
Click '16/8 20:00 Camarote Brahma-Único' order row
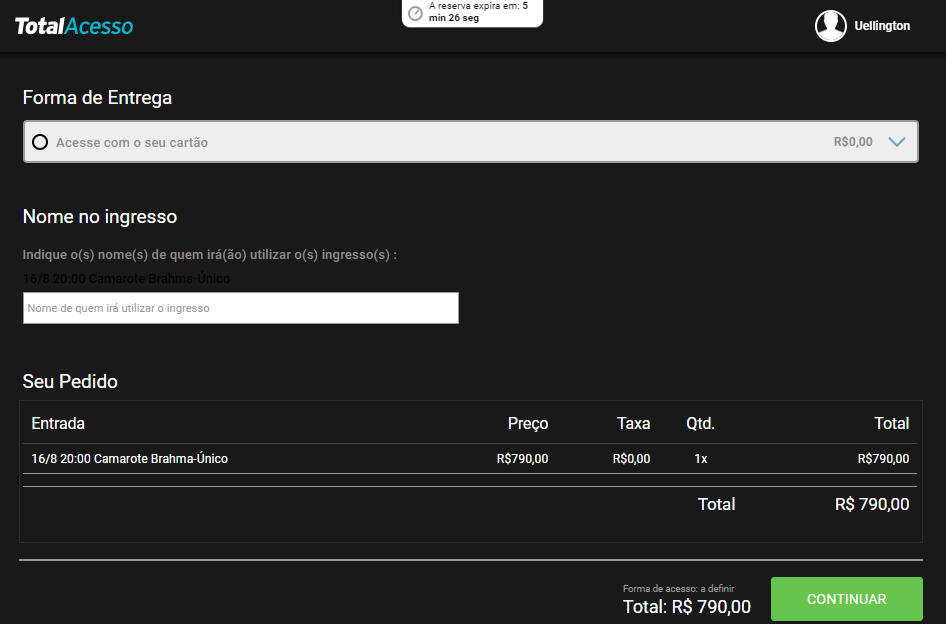pos(470,459)
